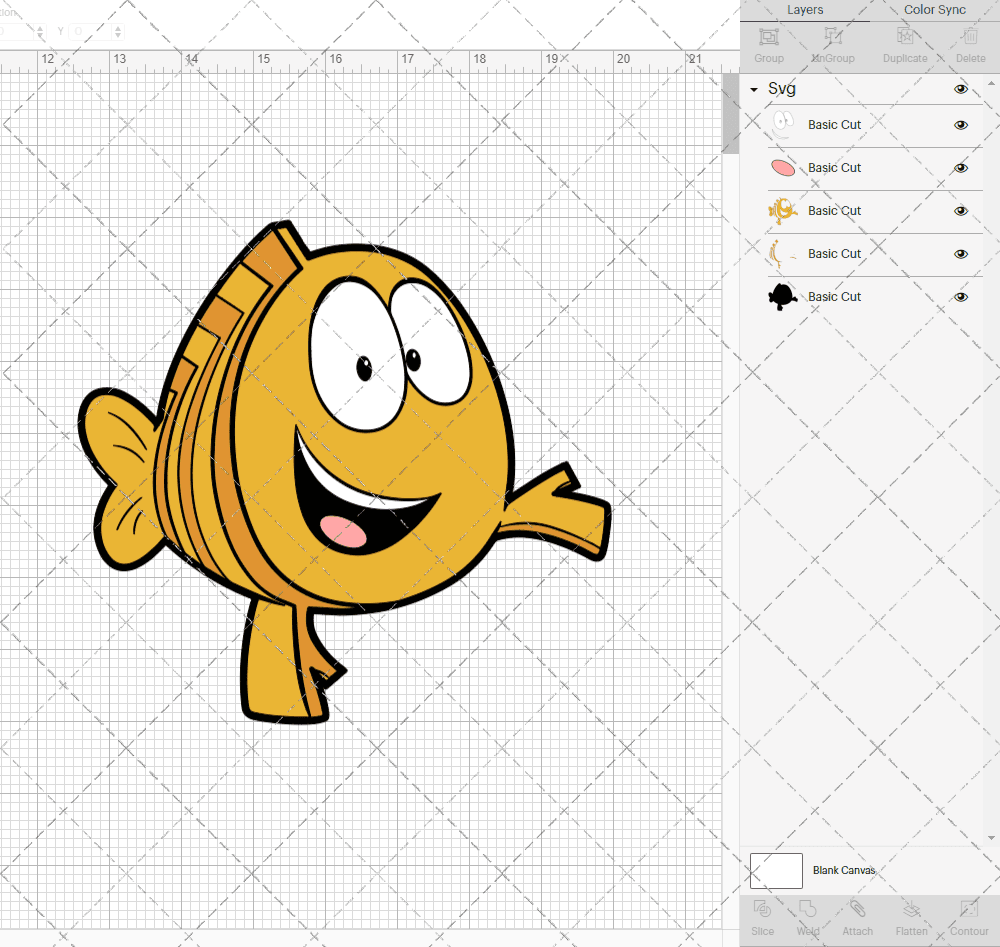1000x947 pixels.
Task: Click the canvas vertical scrollbar thumb
Action: tap(730, 114)
